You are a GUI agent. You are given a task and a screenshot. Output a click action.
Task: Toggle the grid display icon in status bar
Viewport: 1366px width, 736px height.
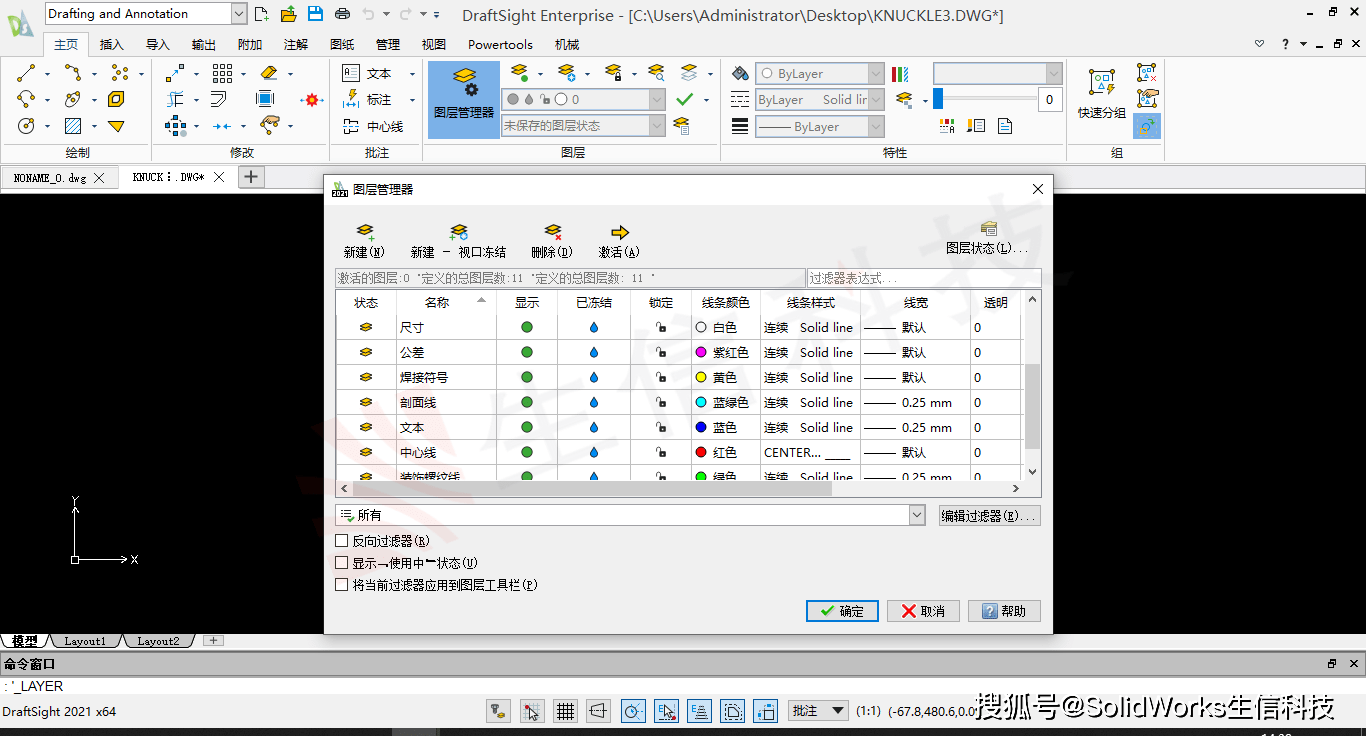click(x=565, y=710)
